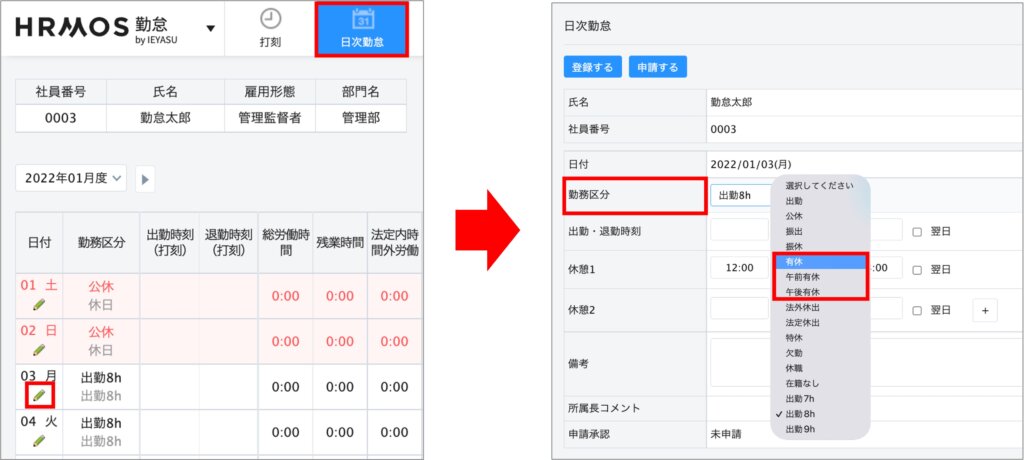
Task: Toggle 翌日 checkbox for 出勤・退勤時刻
Action: tap(917, 231)
